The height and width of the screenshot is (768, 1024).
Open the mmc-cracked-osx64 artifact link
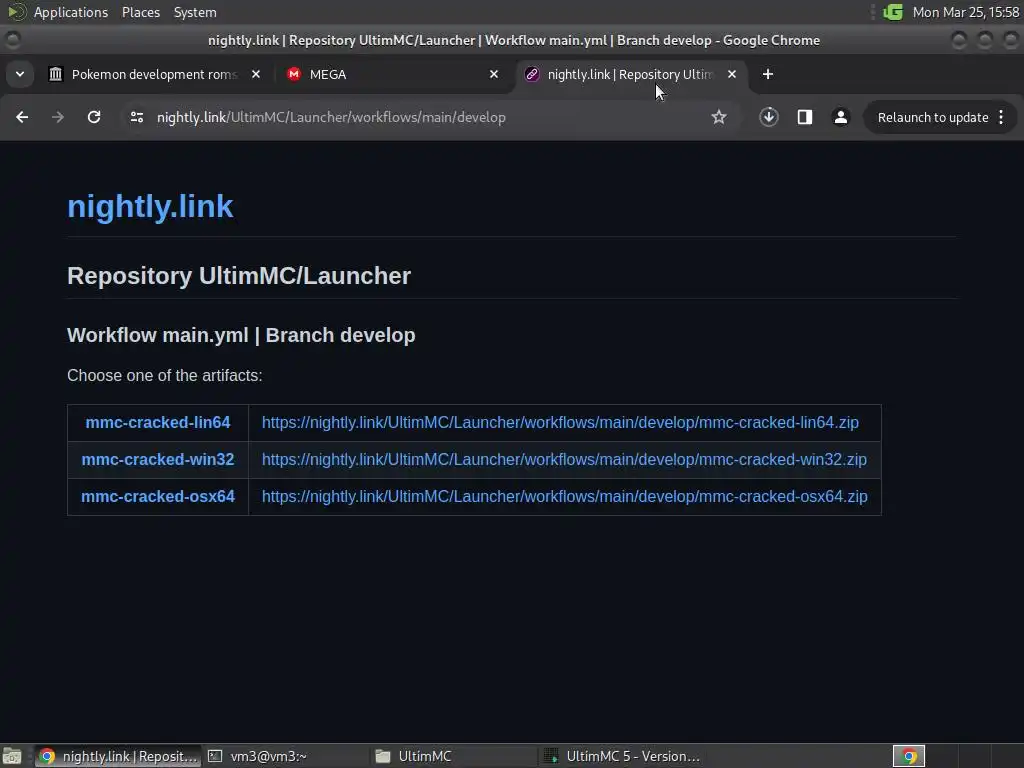coord(158,496)
